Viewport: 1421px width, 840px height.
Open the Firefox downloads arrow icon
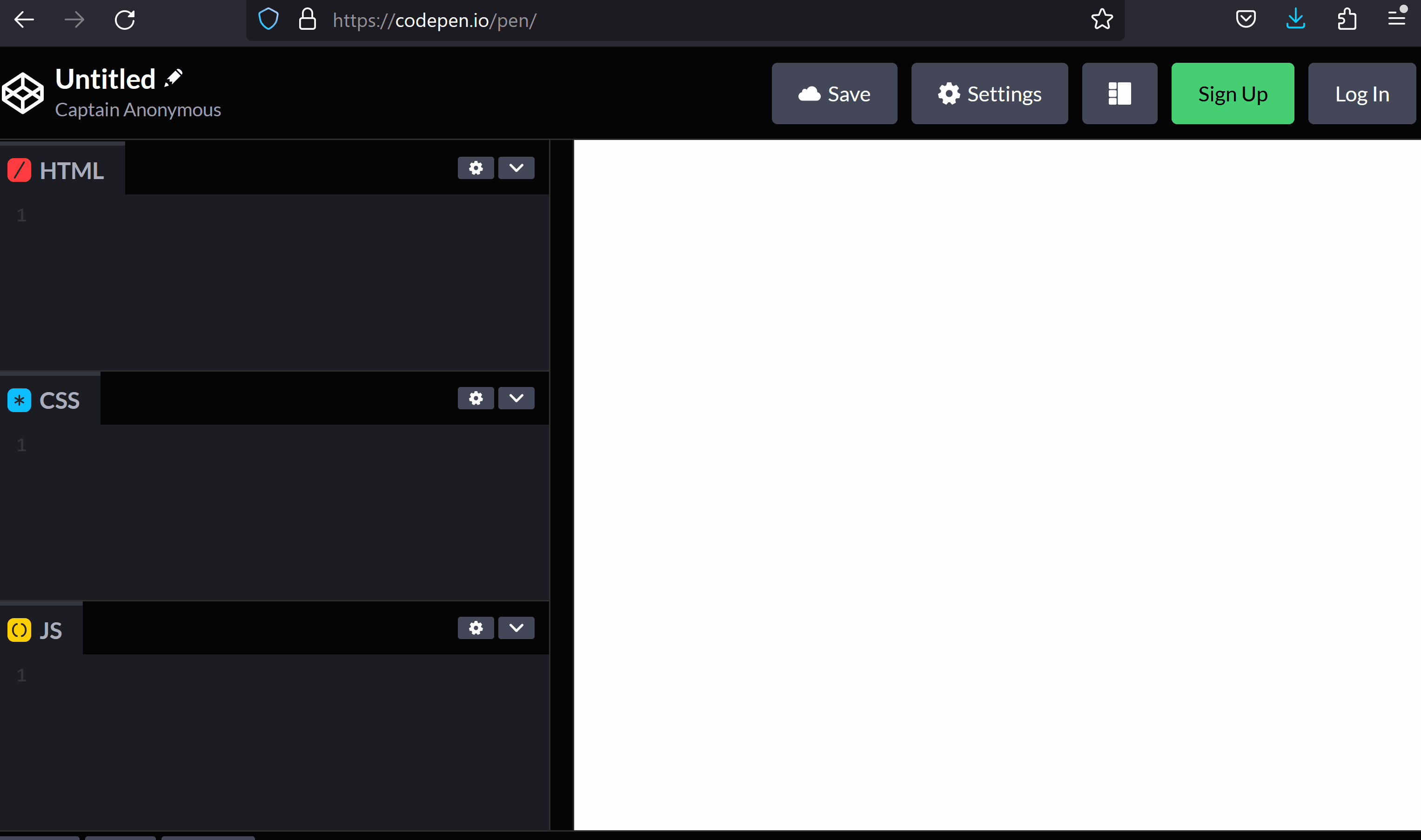pyautogui.click(x=1295, y=20)
